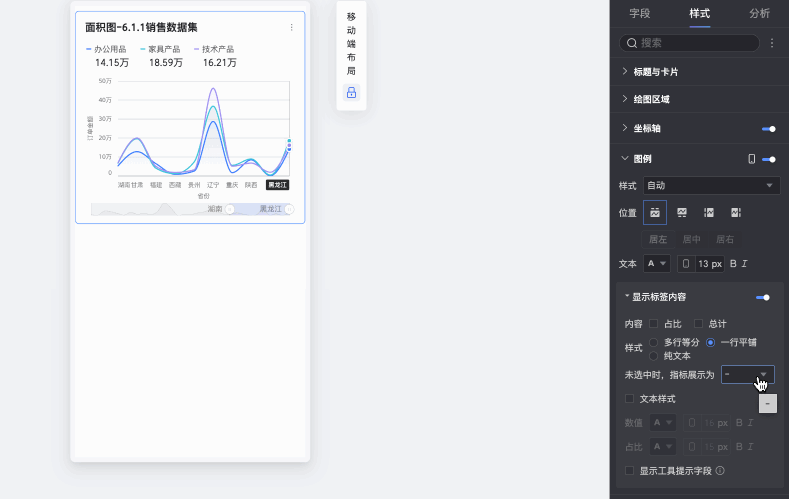This screenshot has width=789, height=499.
Task: Switch to the 样式 tab
Action: [x=699, y=14]
